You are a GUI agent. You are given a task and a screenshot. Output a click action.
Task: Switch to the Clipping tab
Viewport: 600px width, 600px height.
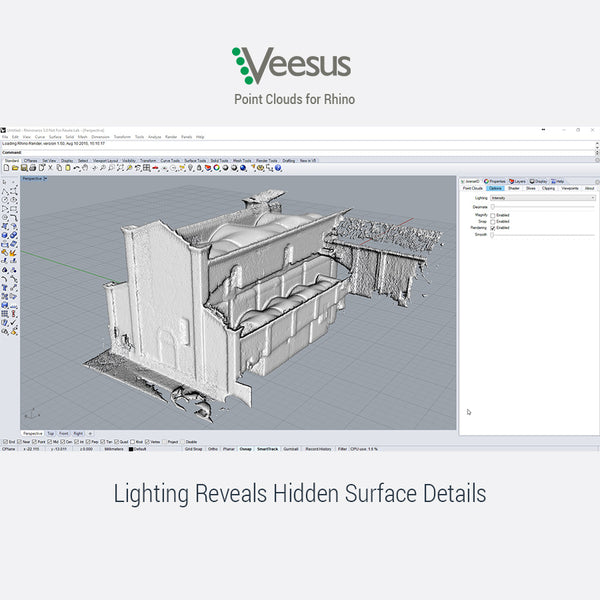tap(548, 188)
